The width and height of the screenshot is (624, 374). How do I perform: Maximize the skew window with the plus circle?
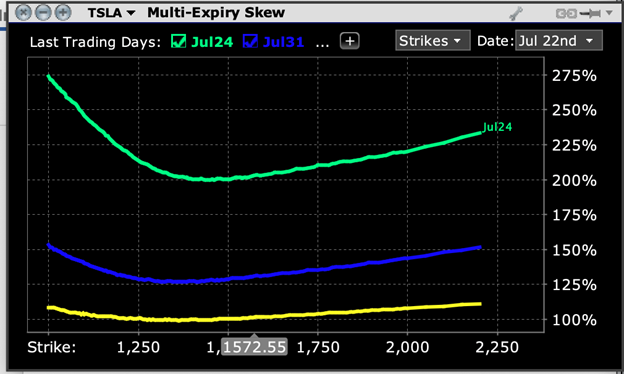click(63, 12)
